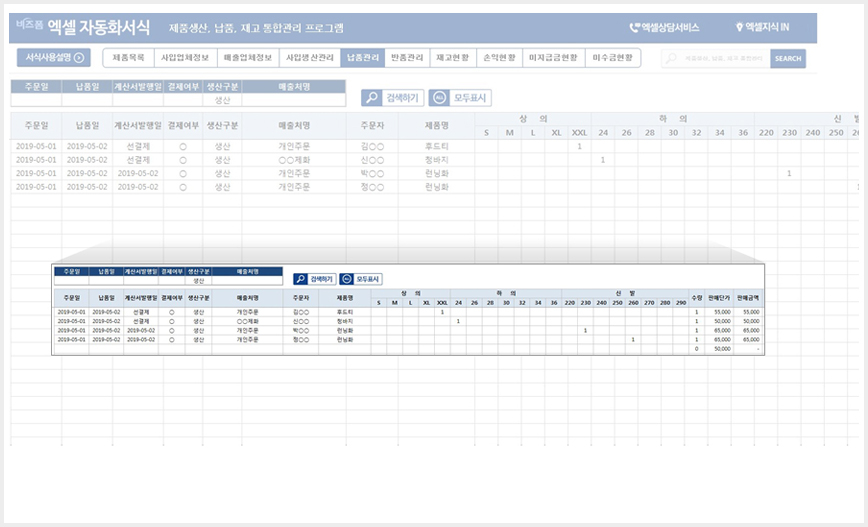Click the lightbulb icon beside 엑셀지식 IN
The height and width of the screenshot is (527, 868).
point(739,27)
